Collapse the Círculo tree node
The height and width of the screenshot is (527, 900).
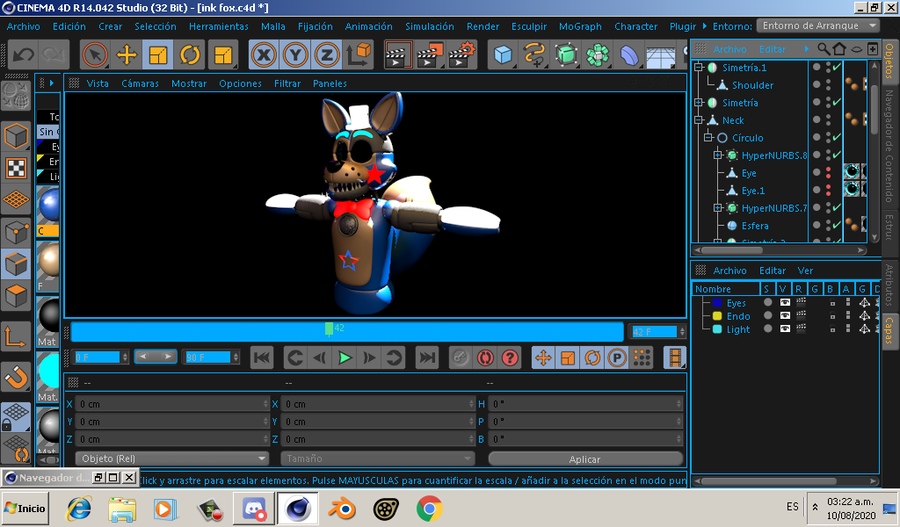point(708,138)
